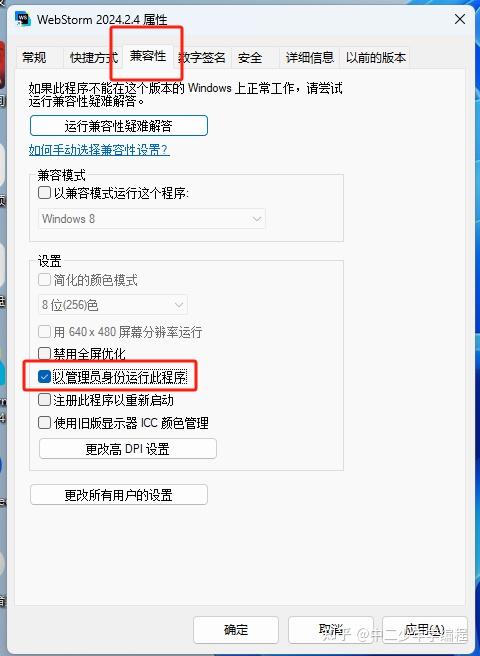Select the 兼容性 tab
This screenshot has height=656, width=480.
pyautogui.click(x=148, y=56)
